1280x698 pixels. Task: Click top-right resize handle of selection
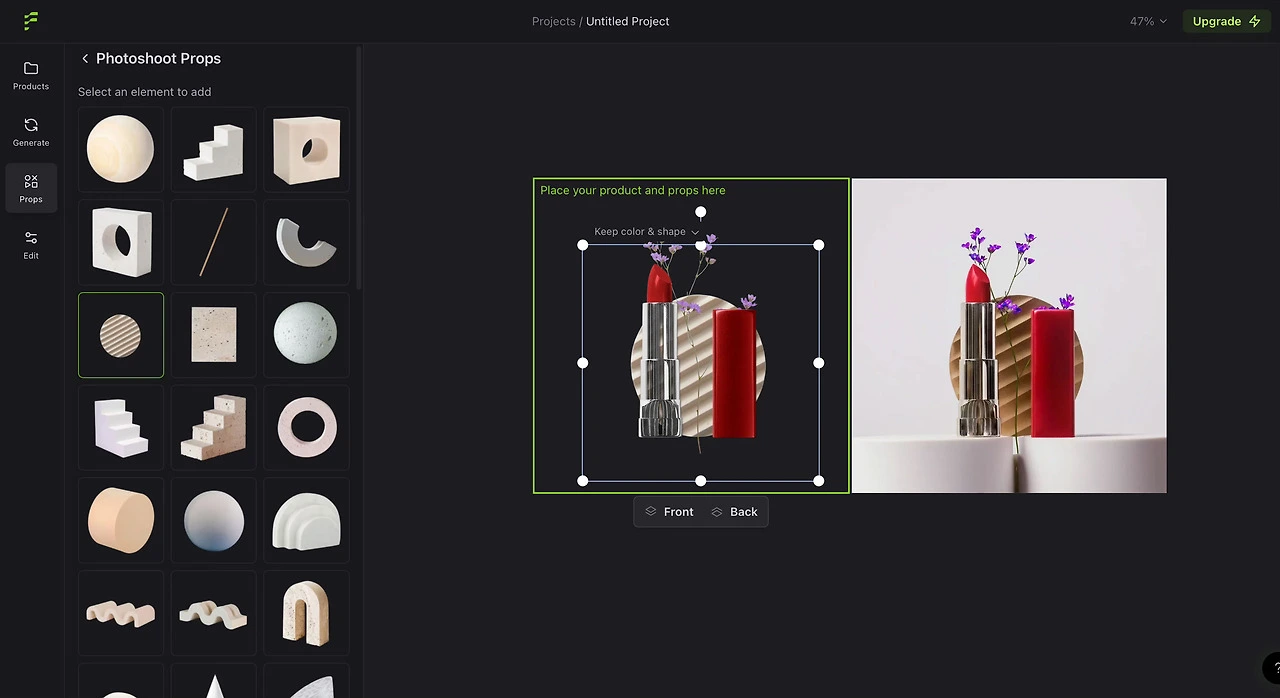click(819, 245)
